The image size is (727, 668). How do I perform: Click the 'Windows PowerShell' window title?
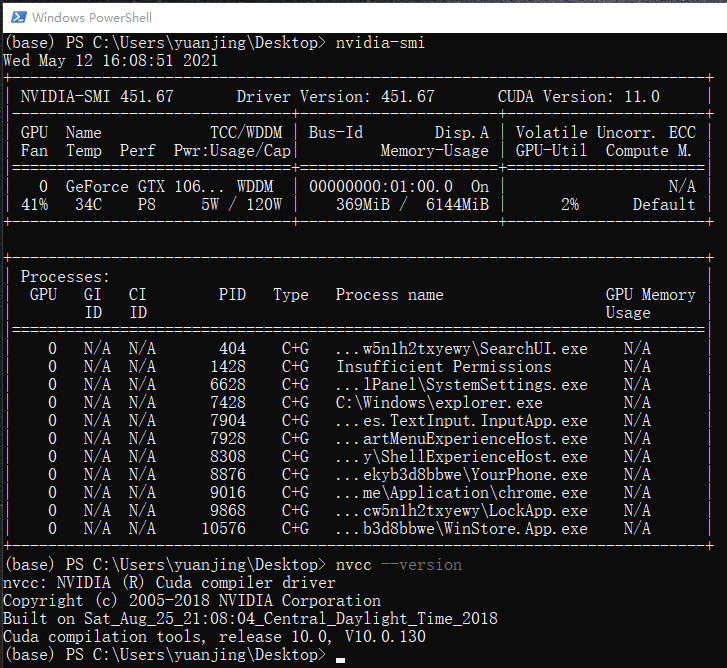(x=92, y=18)
